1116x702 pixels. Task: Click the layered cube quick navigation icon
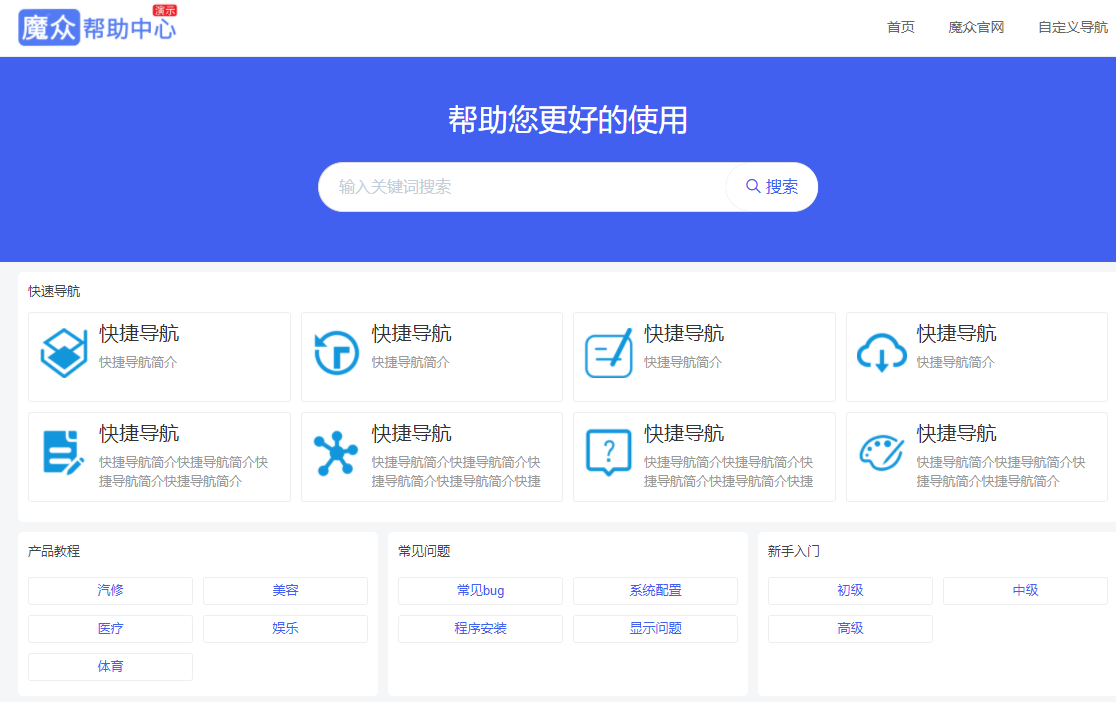point(64,352)
